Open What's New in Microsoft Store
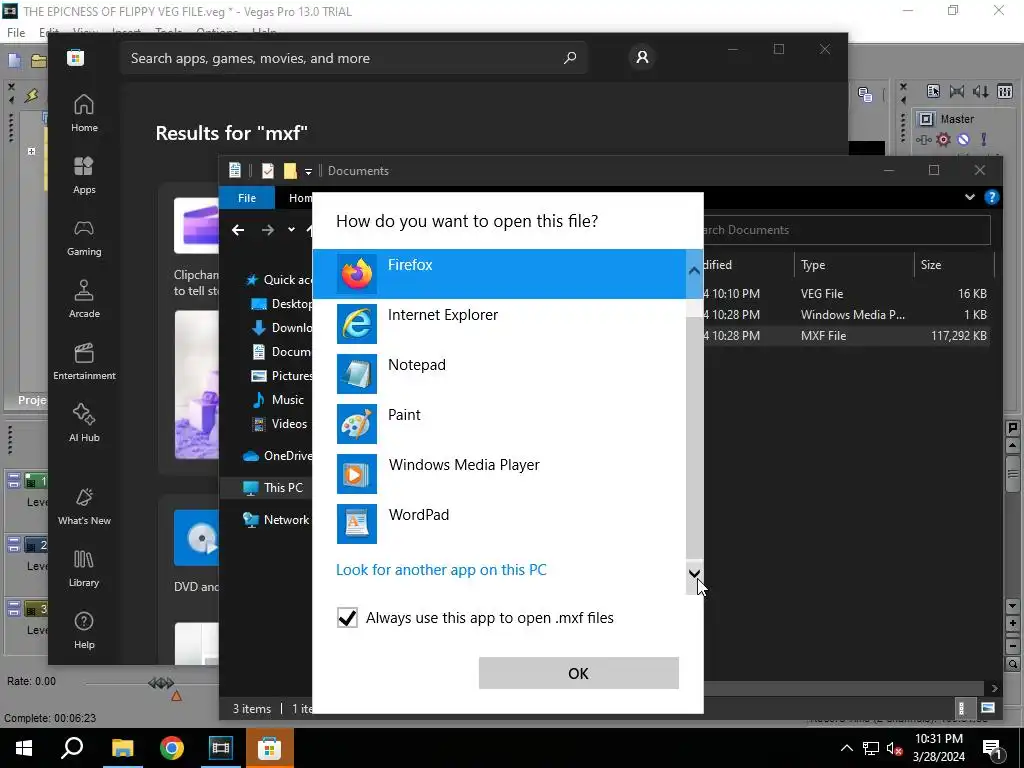Image resolution: width=1024 pixels, height=768 pixels. coord(84,507)
